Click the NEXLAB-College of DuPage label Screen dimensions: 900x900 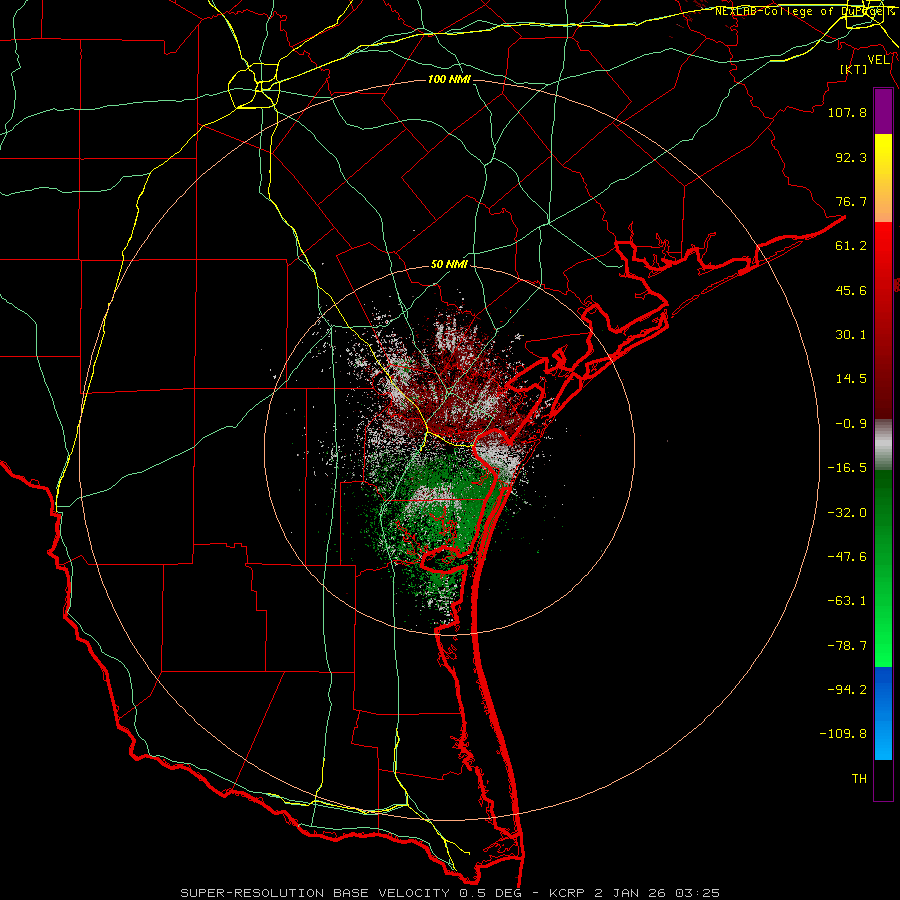(x=804, y=11)
